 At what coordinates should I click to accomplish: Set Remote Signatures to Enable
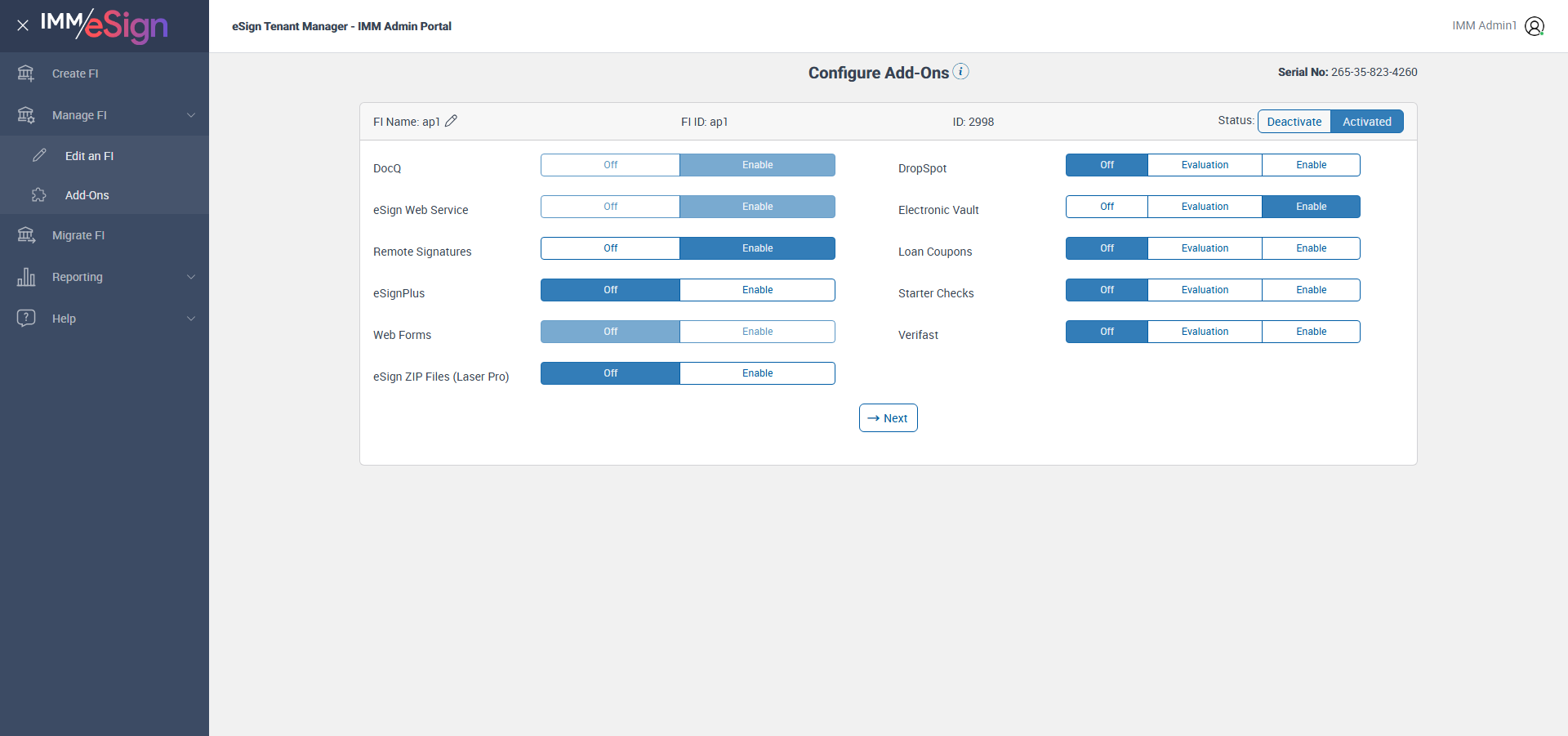[758, 248]
